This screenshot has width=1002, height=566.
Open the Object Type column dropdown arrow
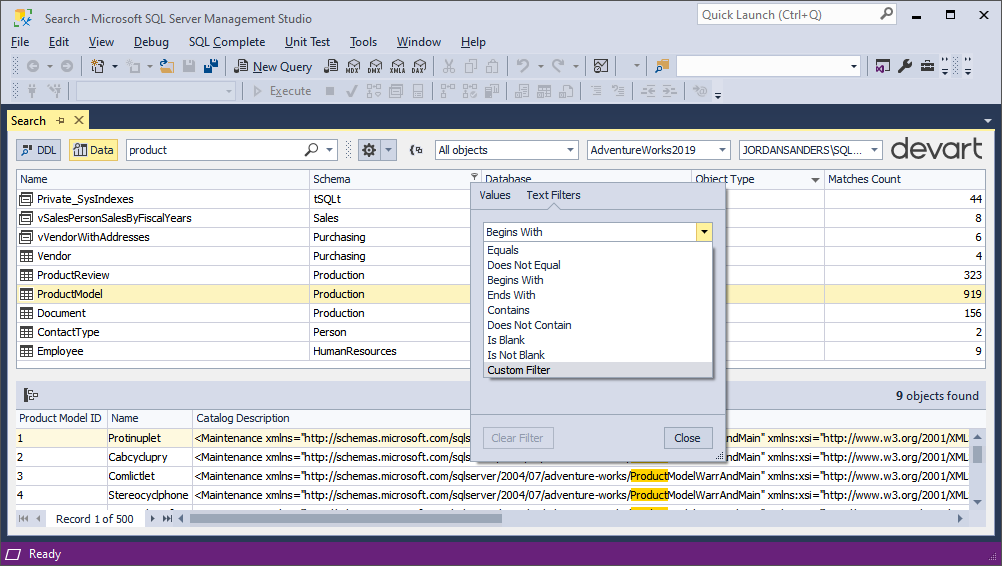pyautogui.click(x=815, y=180)
